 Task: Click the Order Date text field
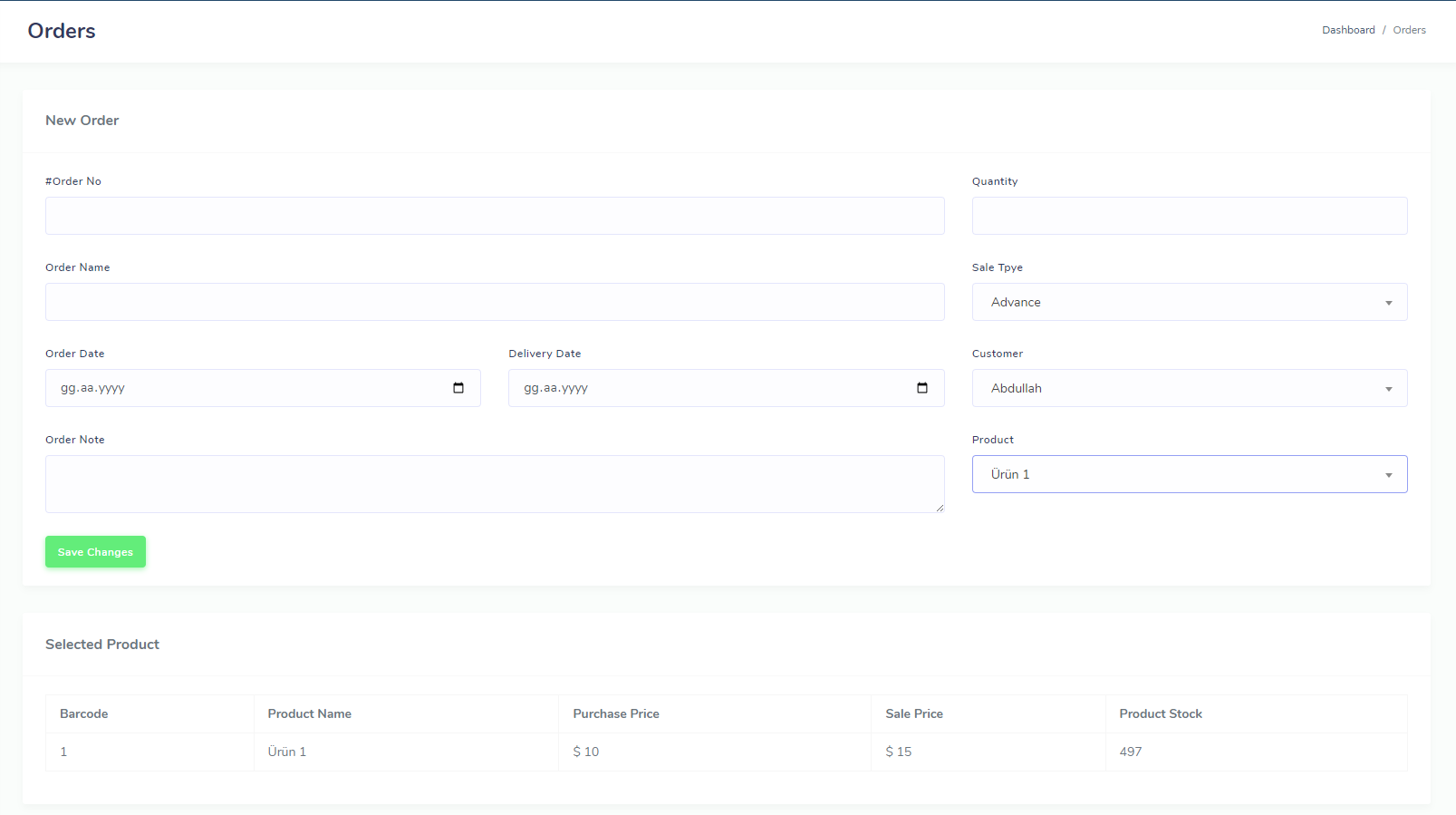tap(245, 388)
